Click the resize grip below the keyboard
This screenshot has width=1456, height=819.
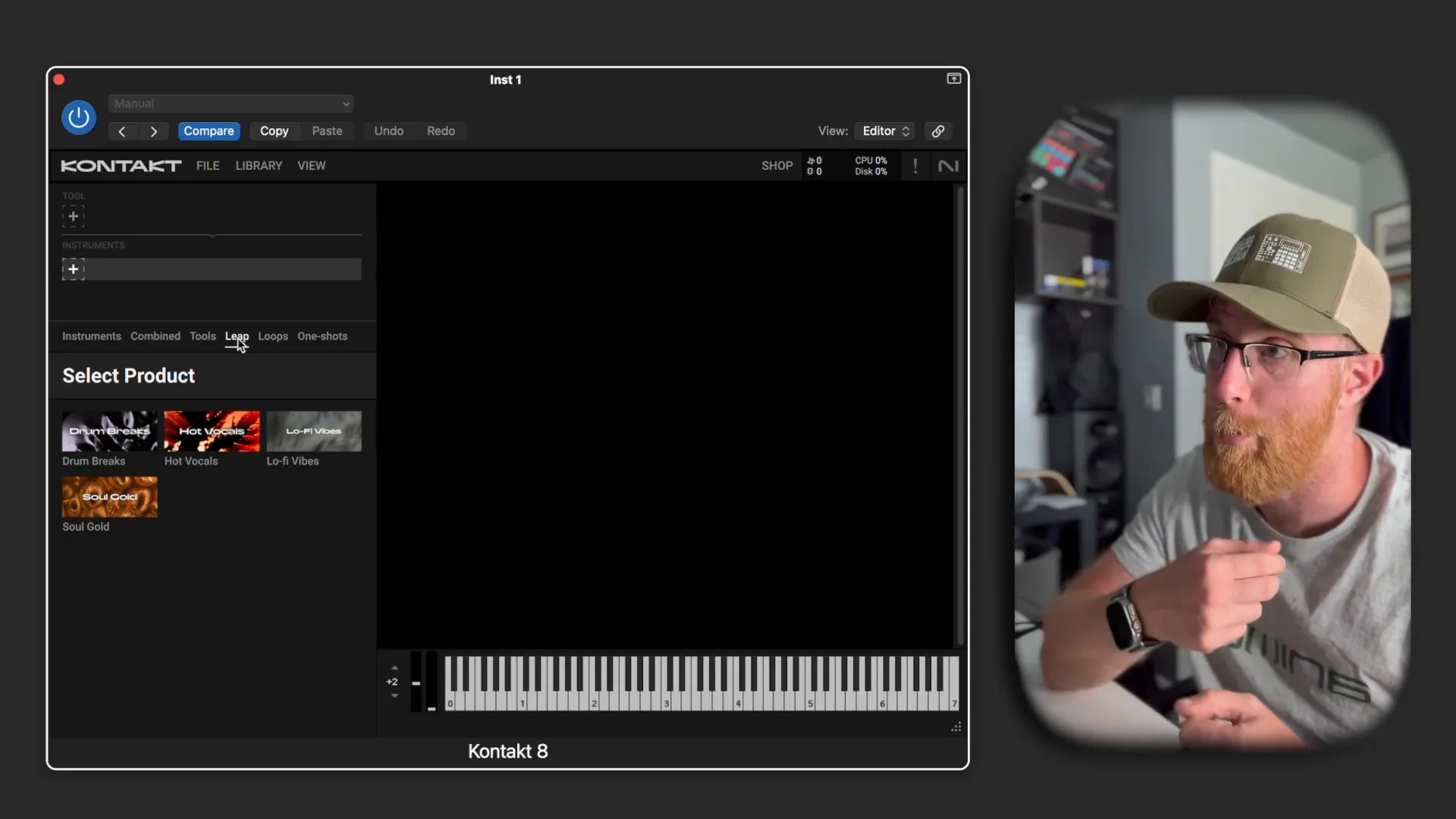coord(956,727)
